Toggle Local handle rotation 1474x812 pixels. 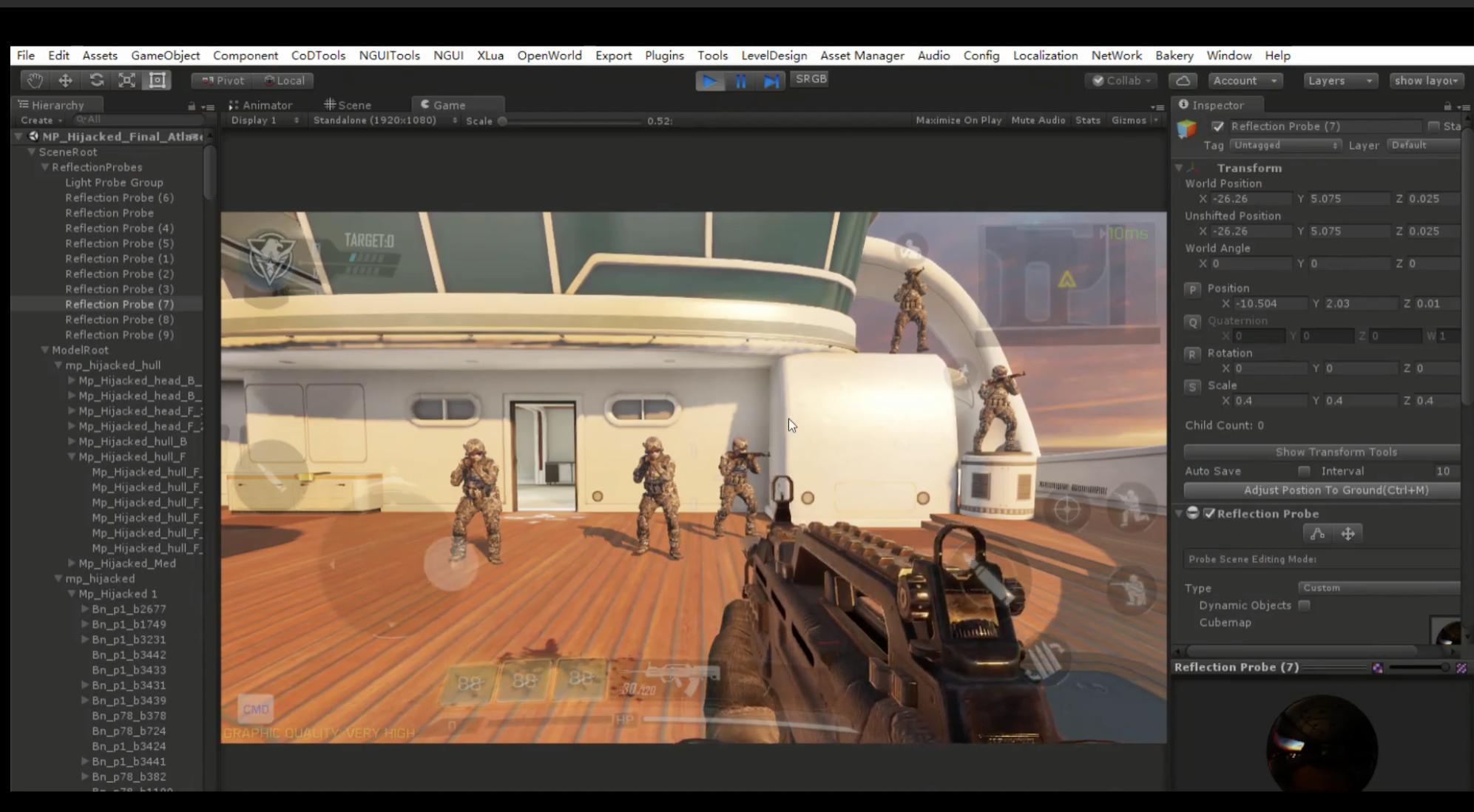285,81
